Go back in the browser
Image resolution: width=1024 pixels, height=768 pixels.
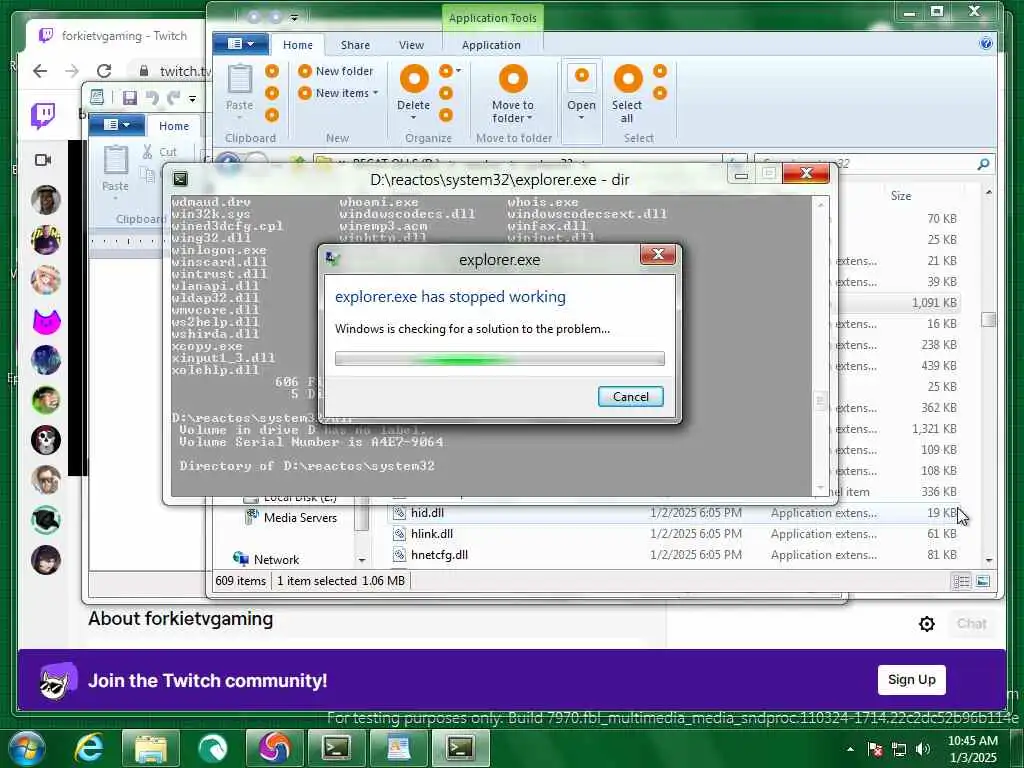(40, 71)
